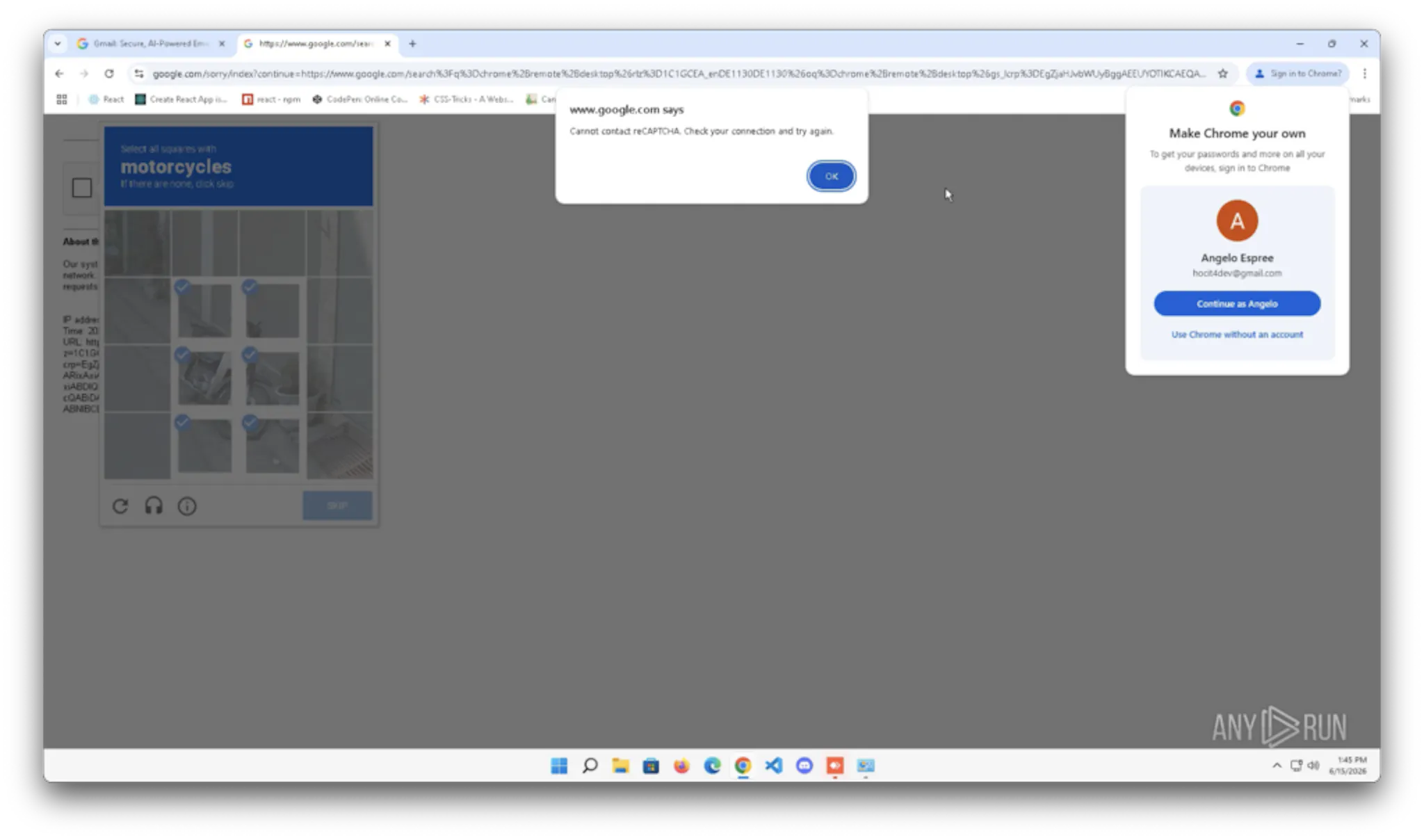Open the captcha help info icon
Image resolution: width=1424 pixels, height=840 pixels.
click(x=187, y=506)
